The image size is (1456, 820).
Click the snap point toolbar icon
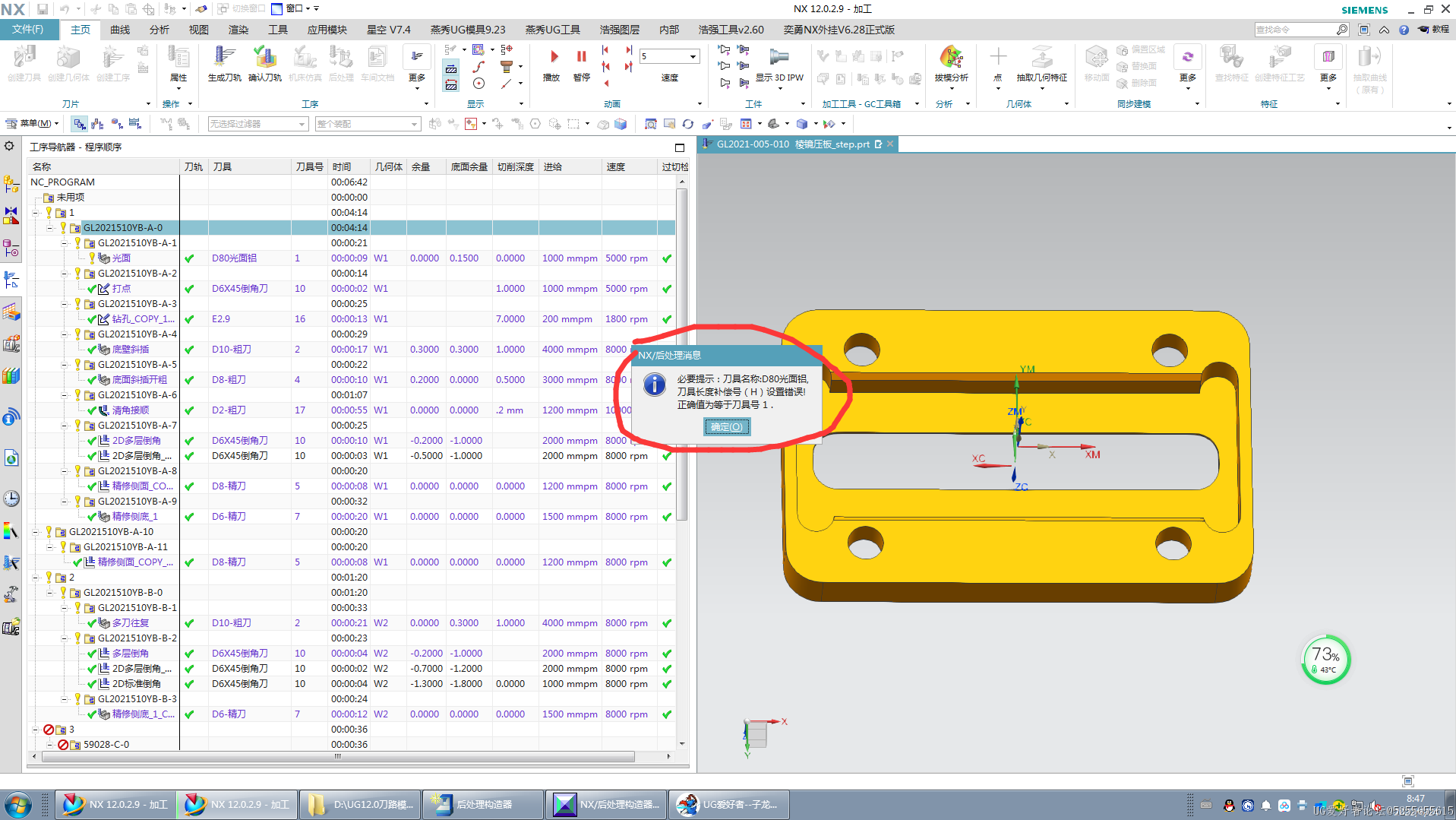coord(471,124)
